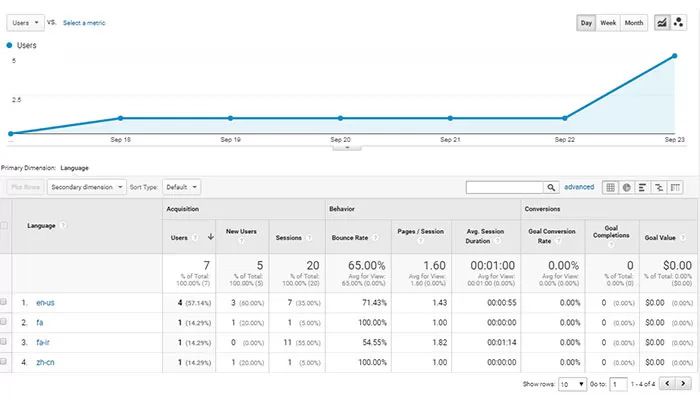Click the Language primary dimension label
700x400 pixels.
(x=75, y=168)
